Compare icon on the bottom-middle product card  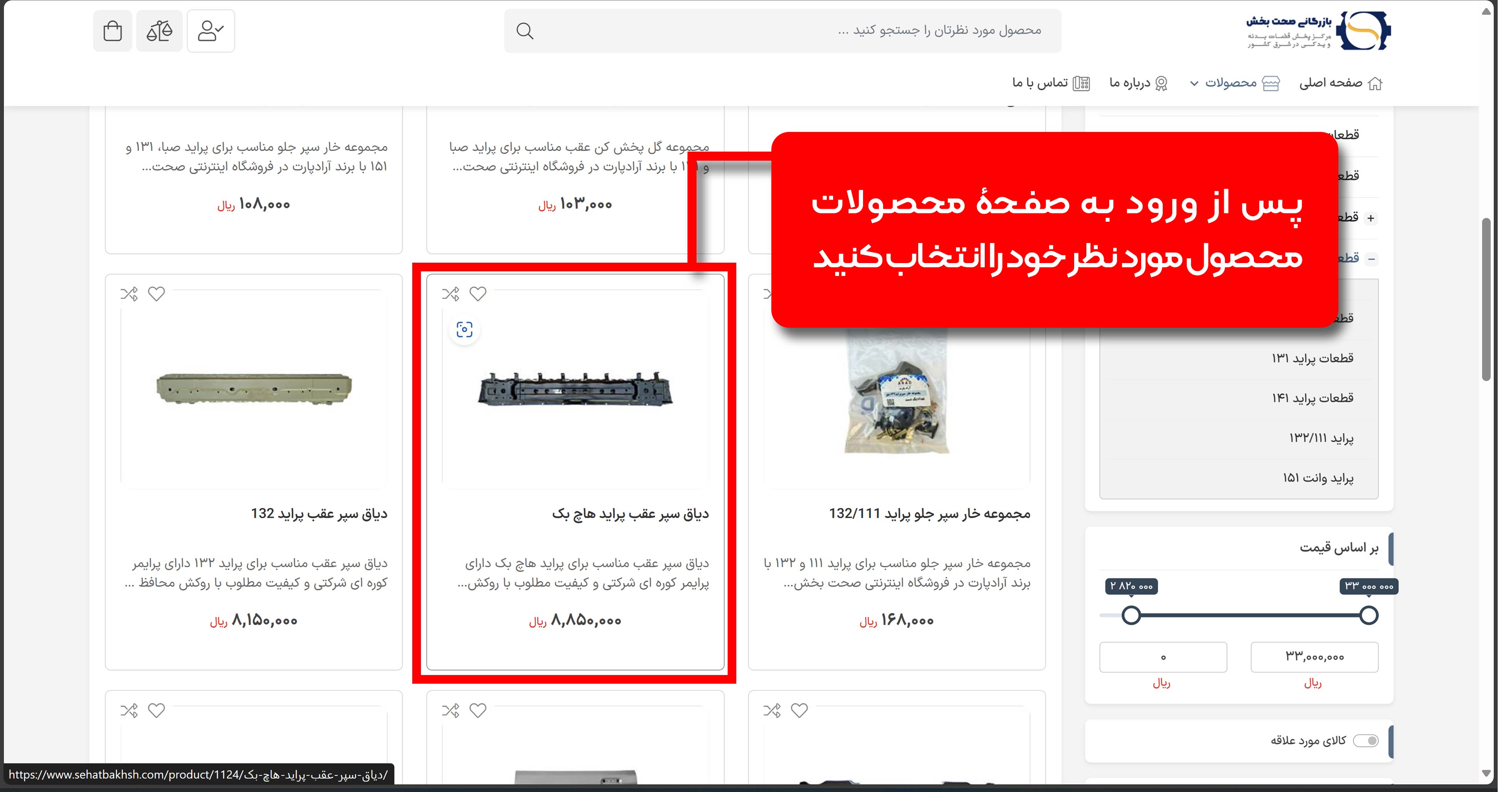click(x=451, y=710)
